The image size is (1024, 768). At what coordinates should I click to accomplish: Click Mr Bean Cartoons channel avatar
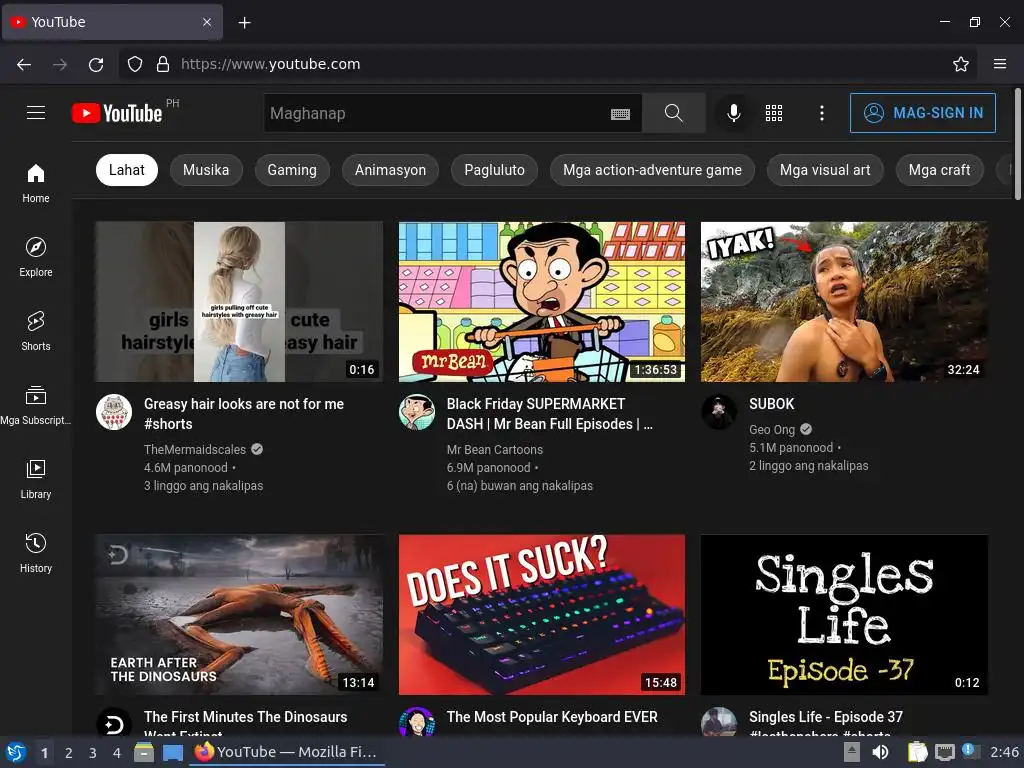click(417, 412)
